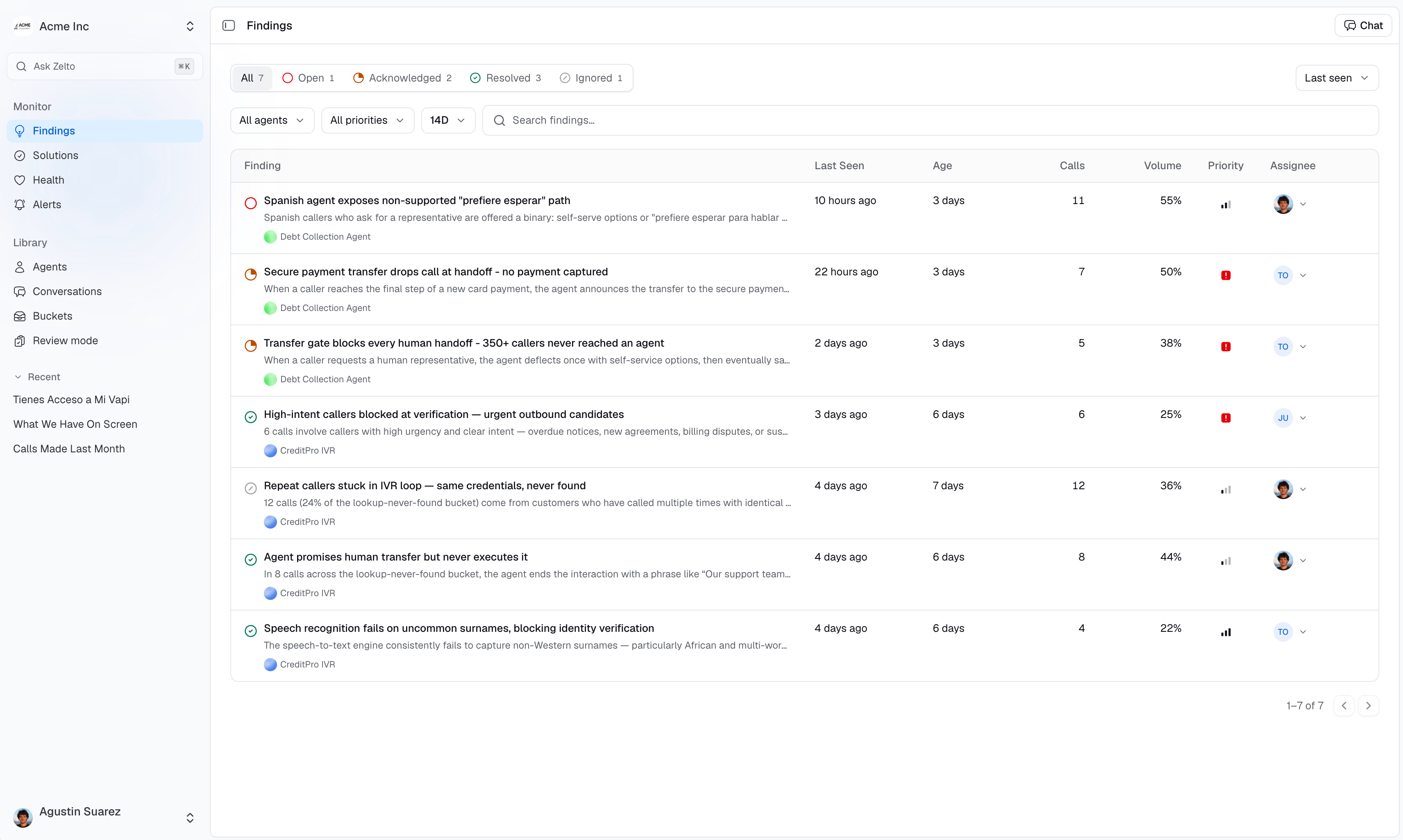The width and height of the screenshot is (1403, 840).
Task: Click resolved icon on Speech recognition finding
Action: (251, 631)
